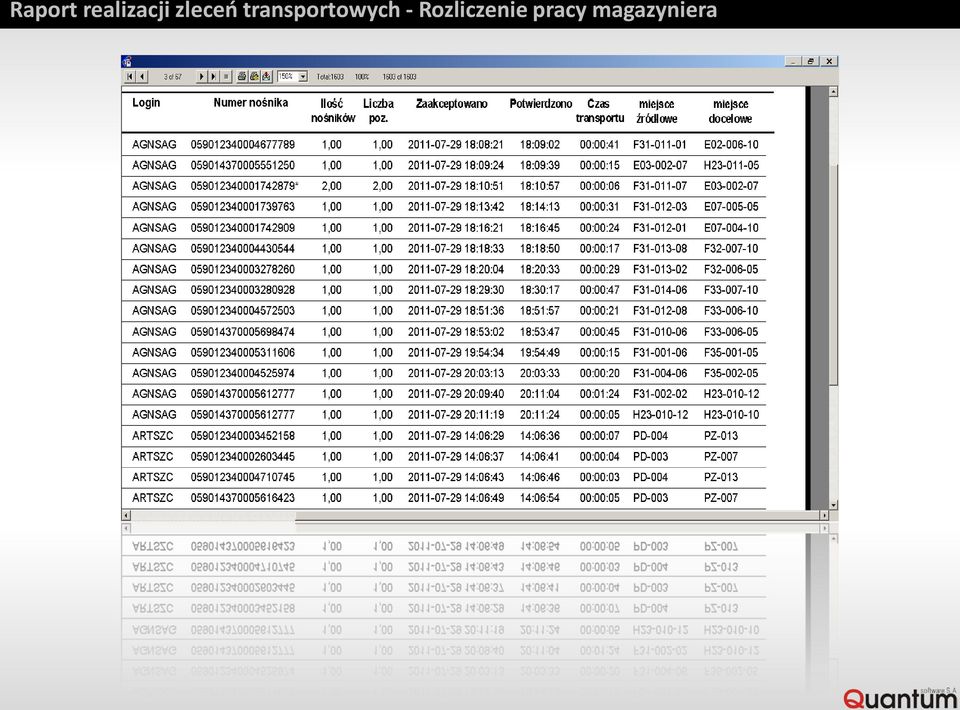Click source location F31-001-06
This screenshot has width=960, height=710.
pos(660,353)
